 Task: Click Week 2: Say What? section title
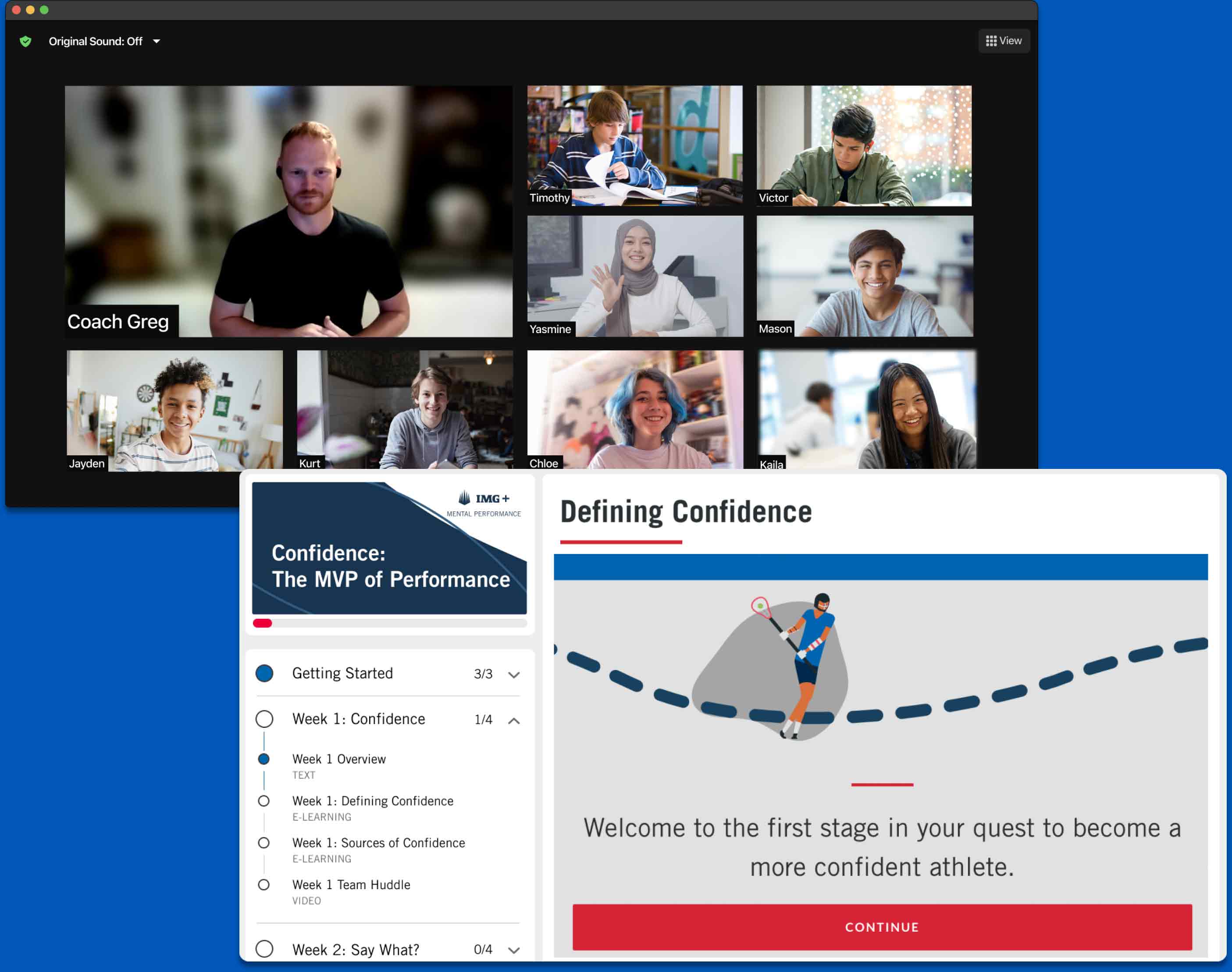click(356, 950)
